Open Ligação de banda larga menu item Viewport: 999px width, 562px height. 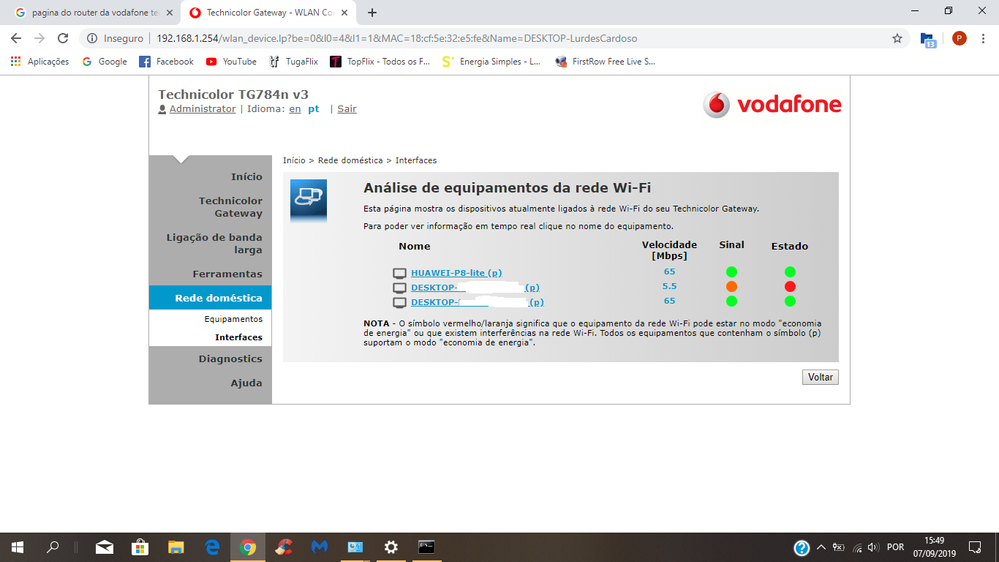214,243
